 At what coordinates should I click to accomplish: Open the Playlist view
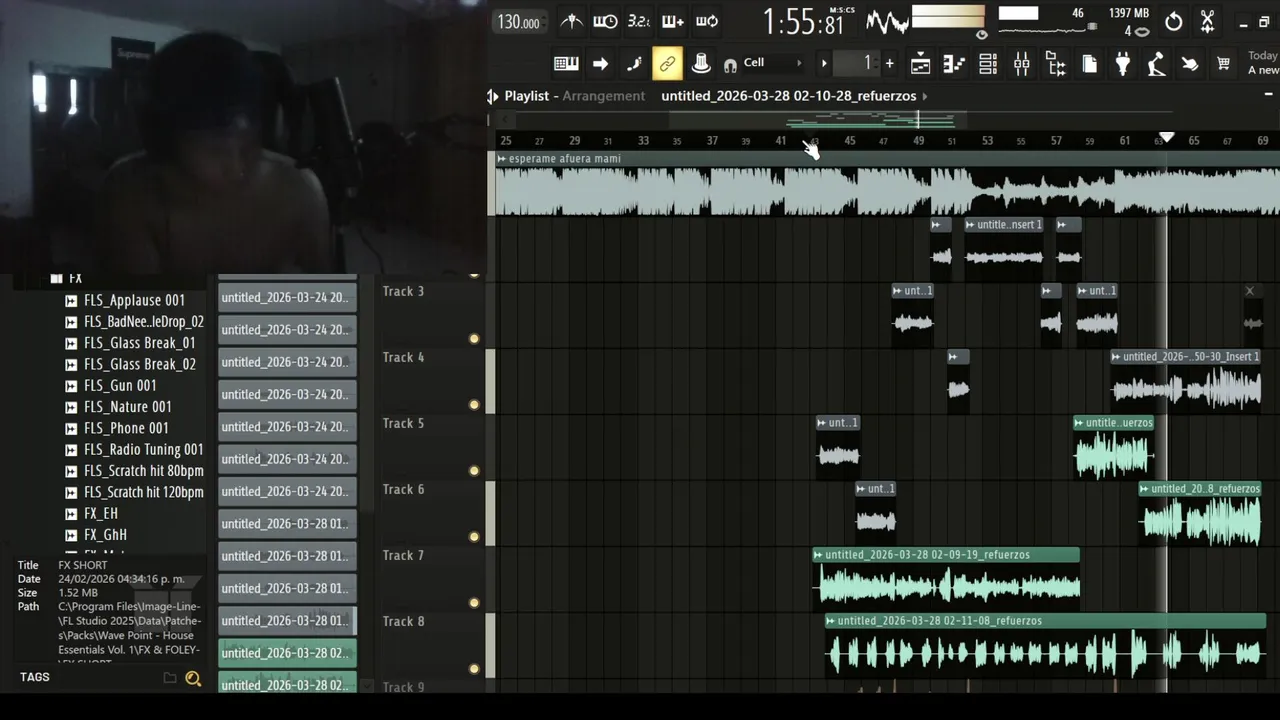920,63
